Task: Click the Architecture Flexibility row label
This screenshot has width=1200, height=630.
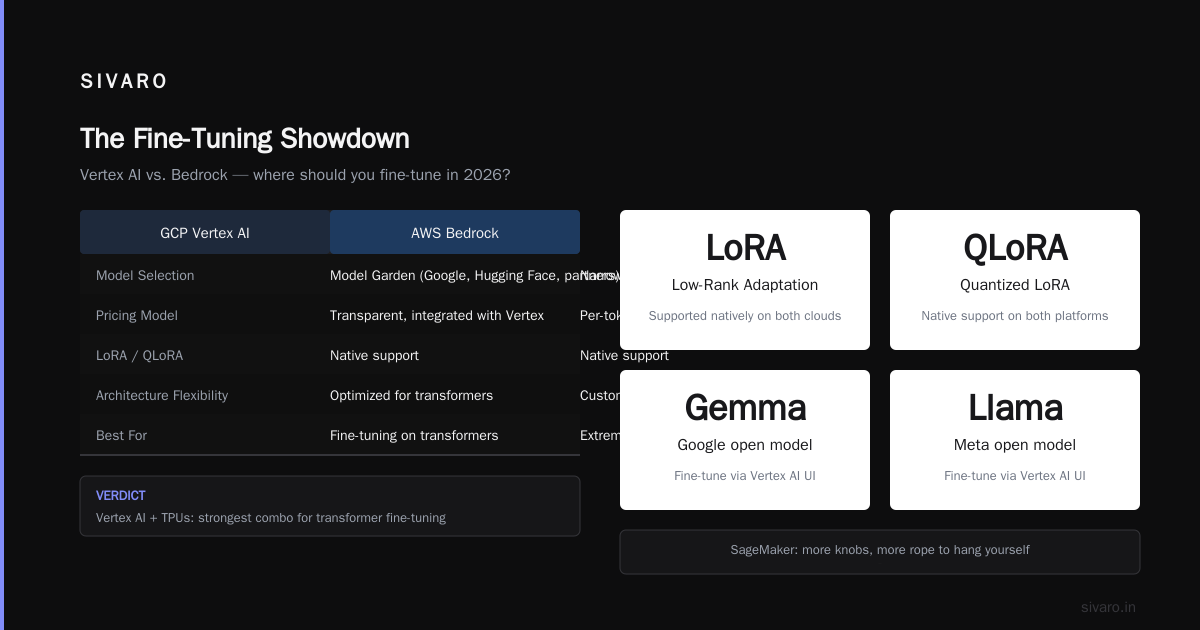Action: 162,395
